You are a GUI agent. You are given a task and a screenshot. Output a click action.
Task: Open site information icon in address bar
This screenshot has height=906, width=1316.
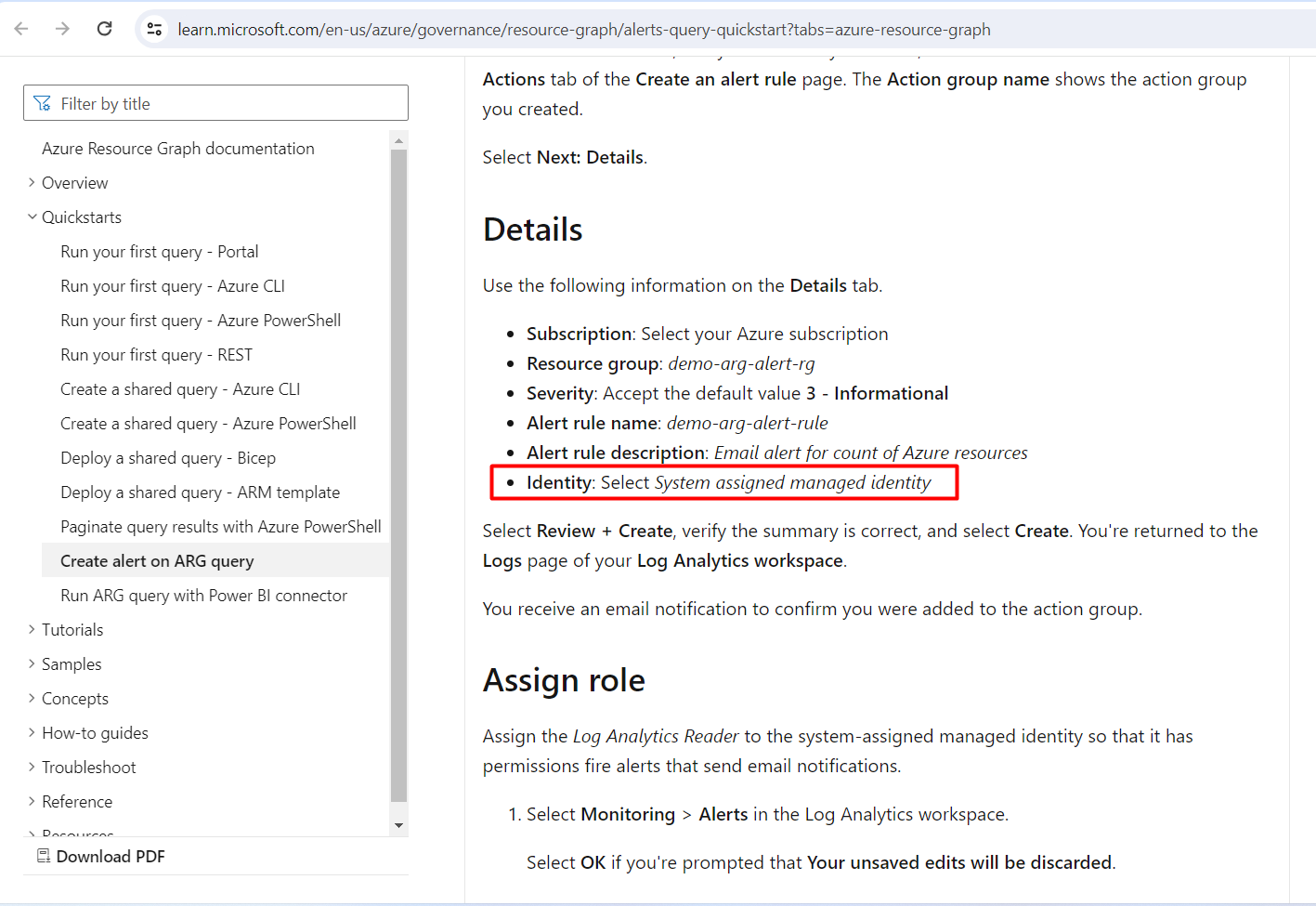pos(155,30)
